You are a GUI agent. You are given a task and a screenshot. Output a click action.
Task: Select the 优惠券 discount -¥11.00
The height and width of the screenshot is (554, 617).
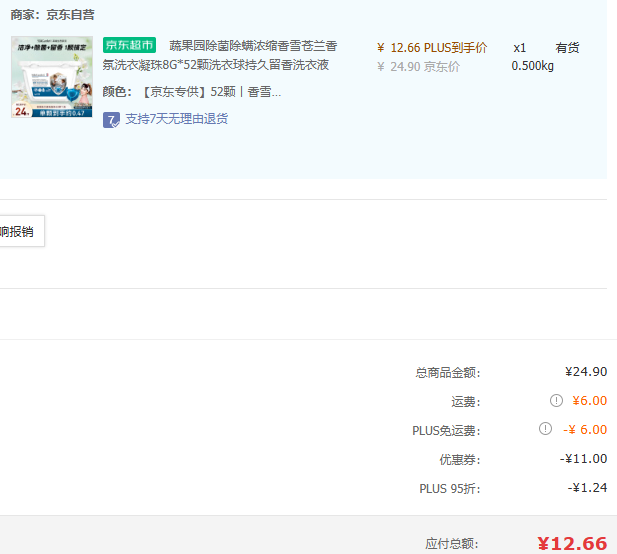coord(583,459)
